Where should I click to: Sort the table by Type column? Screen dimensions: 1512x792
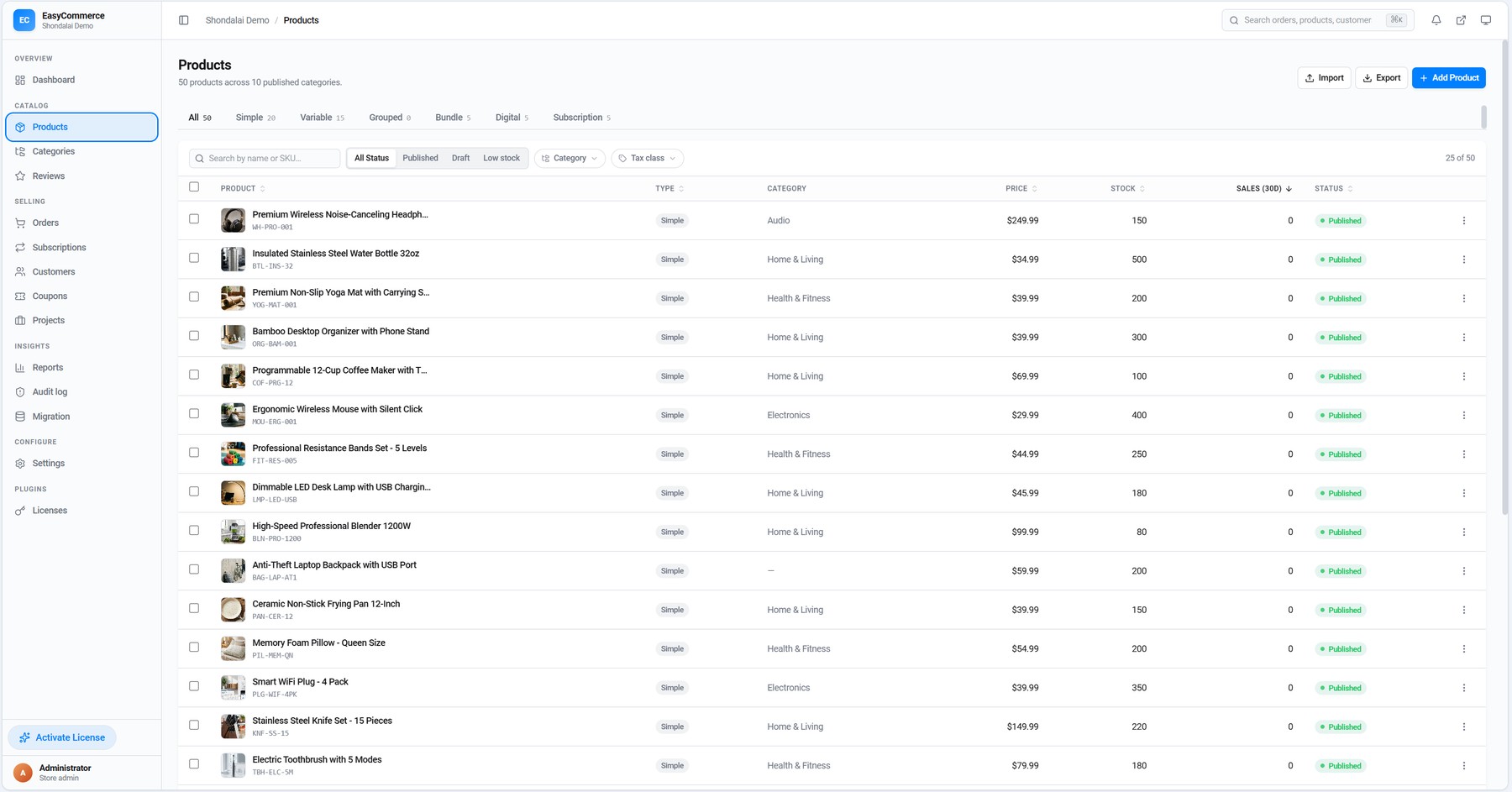(669, 189)
